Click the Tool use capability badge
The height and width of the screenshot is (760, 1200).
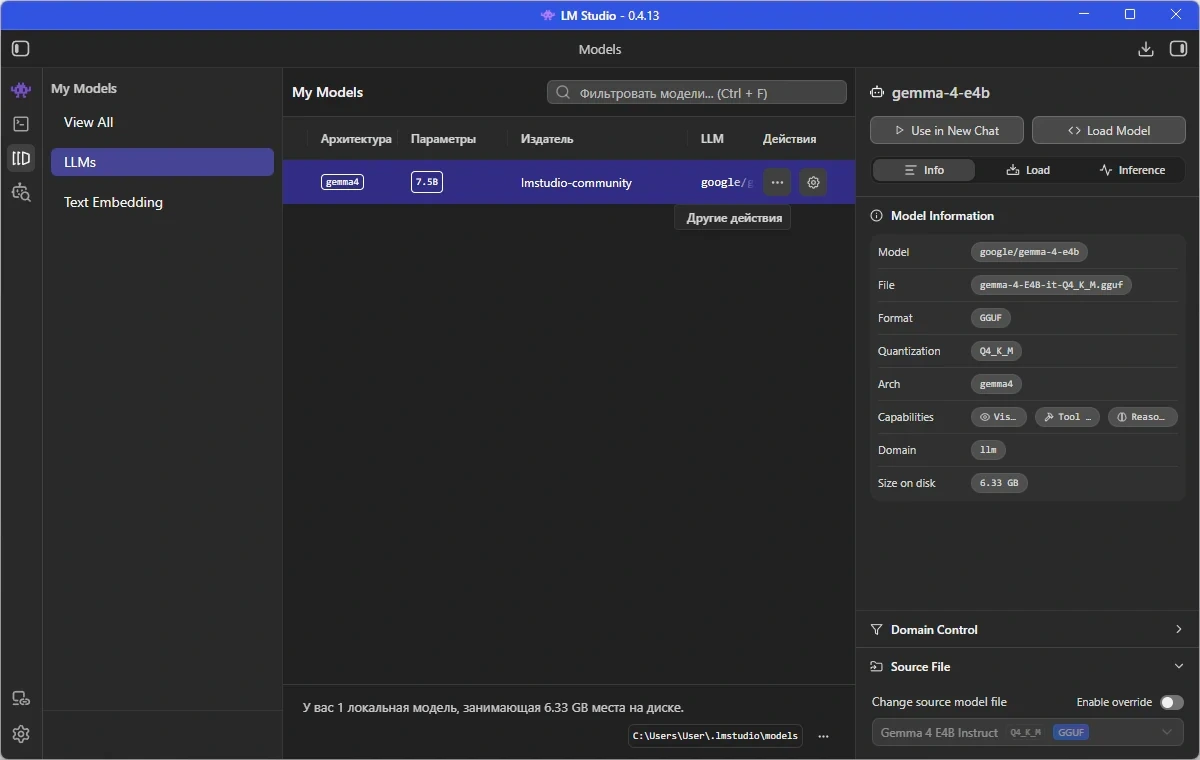click(x=1068, y=417)
